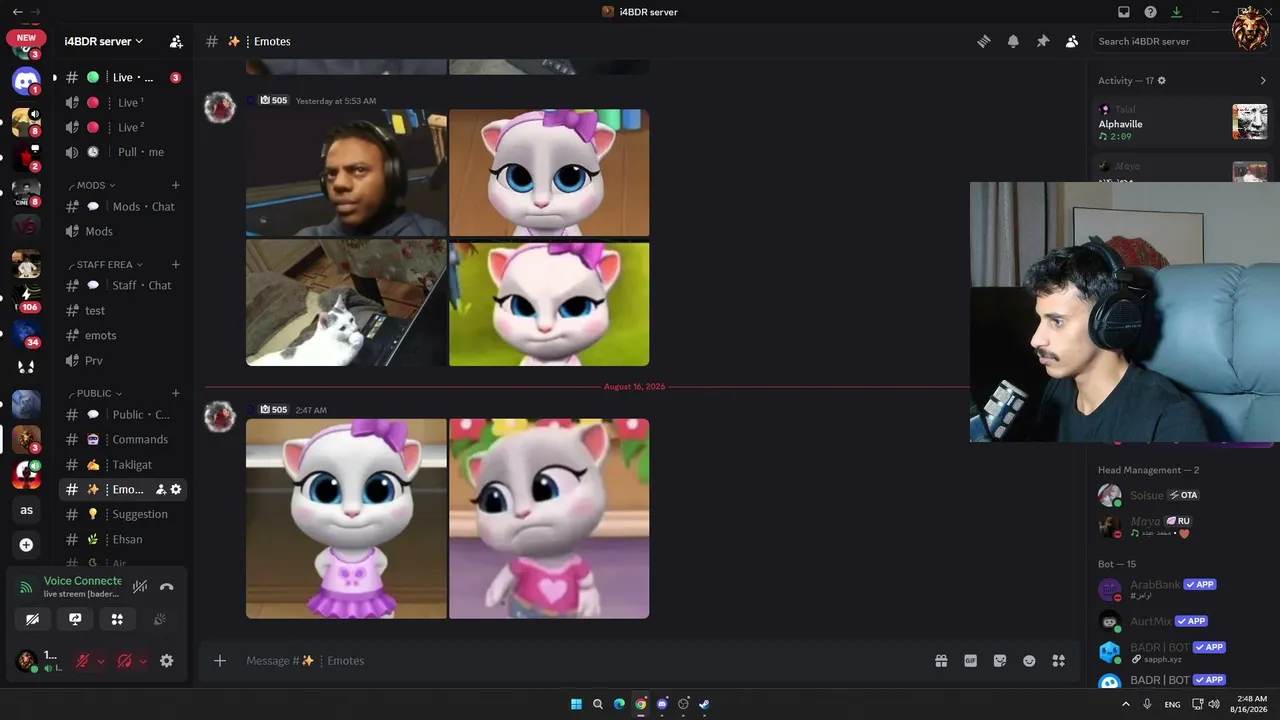This screenshot has width=1280, height=720.
Task: Create channel in MODS category
Action: [176, 185]
